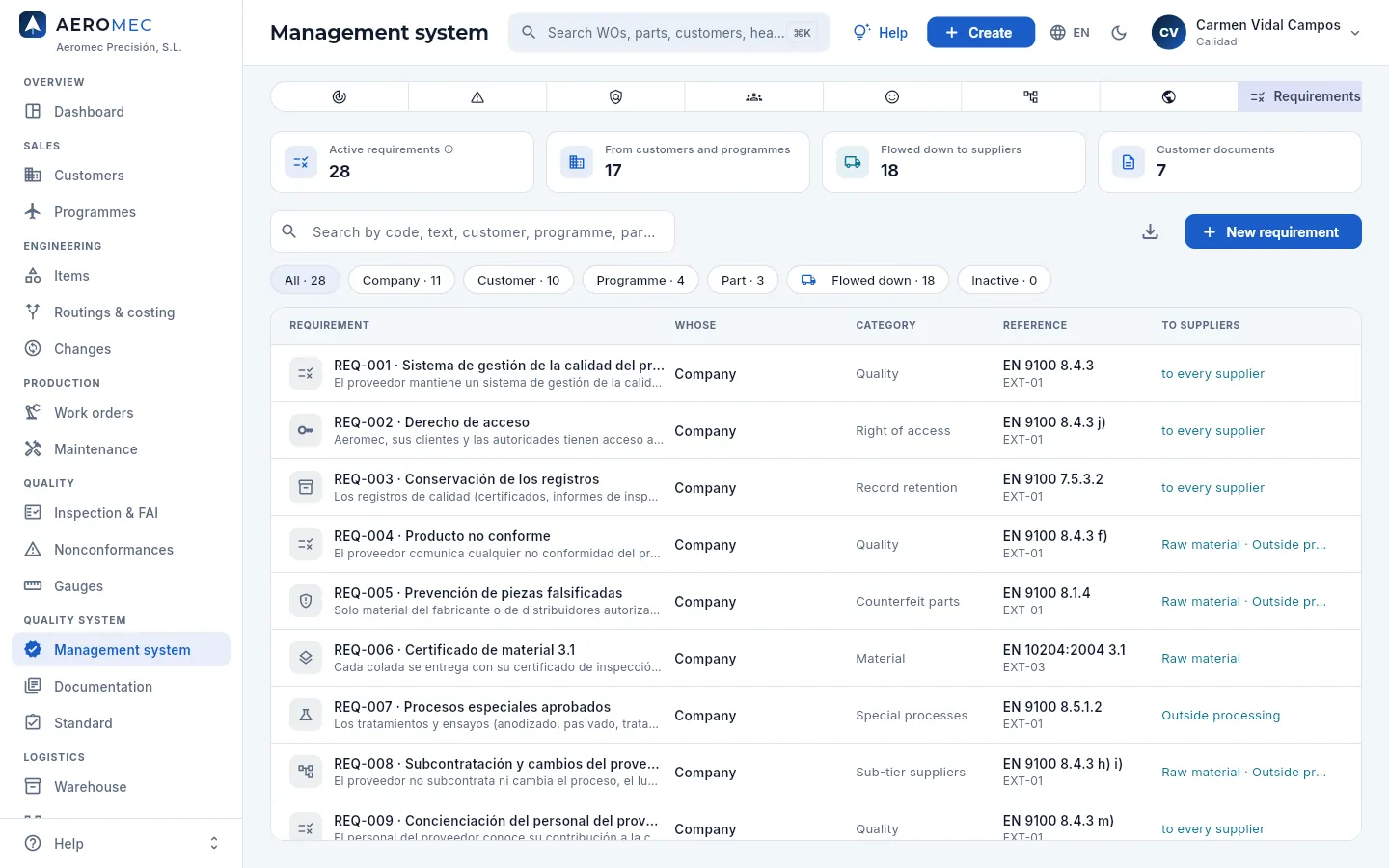Click the REQ-001 row icon
Image resolution: width=1389 pixels, height=868 pixels.
click(x=306, y=374)
